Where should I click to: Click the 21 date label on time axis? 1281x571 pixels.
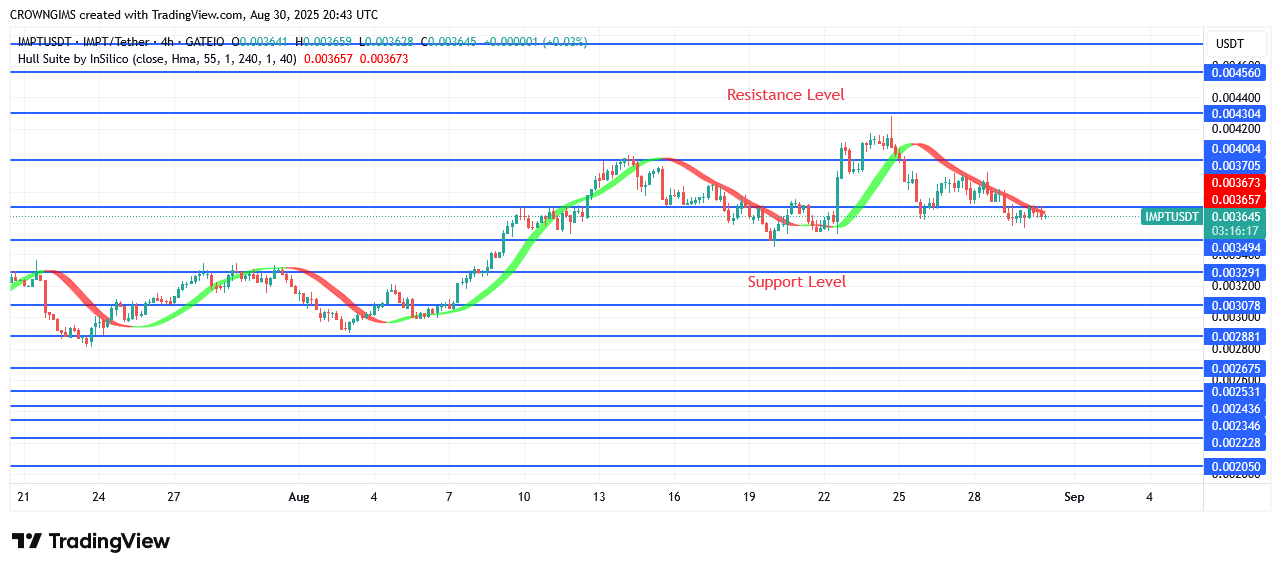(24, 496)
